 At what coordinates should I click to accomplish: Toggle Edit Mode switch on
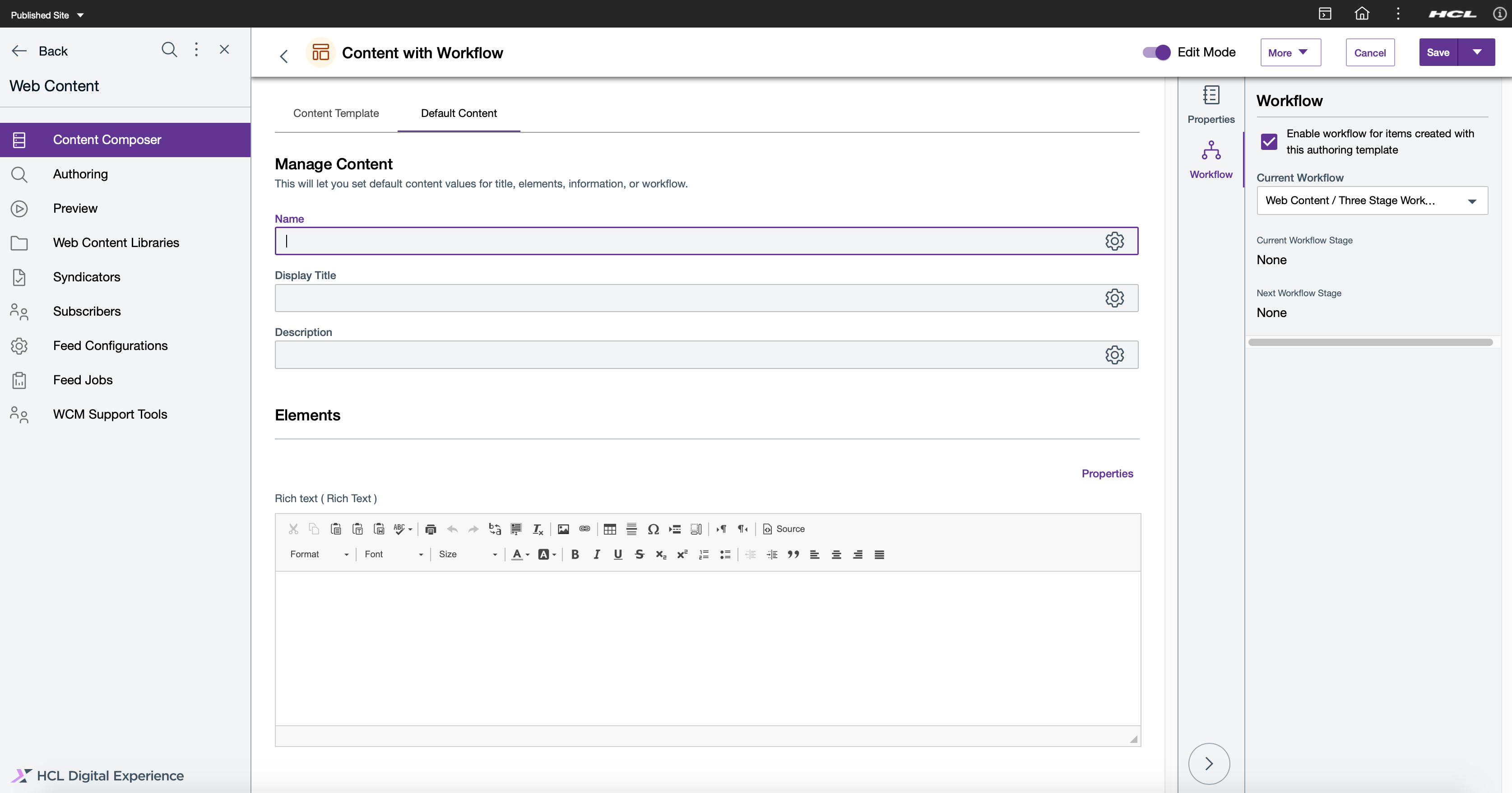click(x=1157, y=52)
